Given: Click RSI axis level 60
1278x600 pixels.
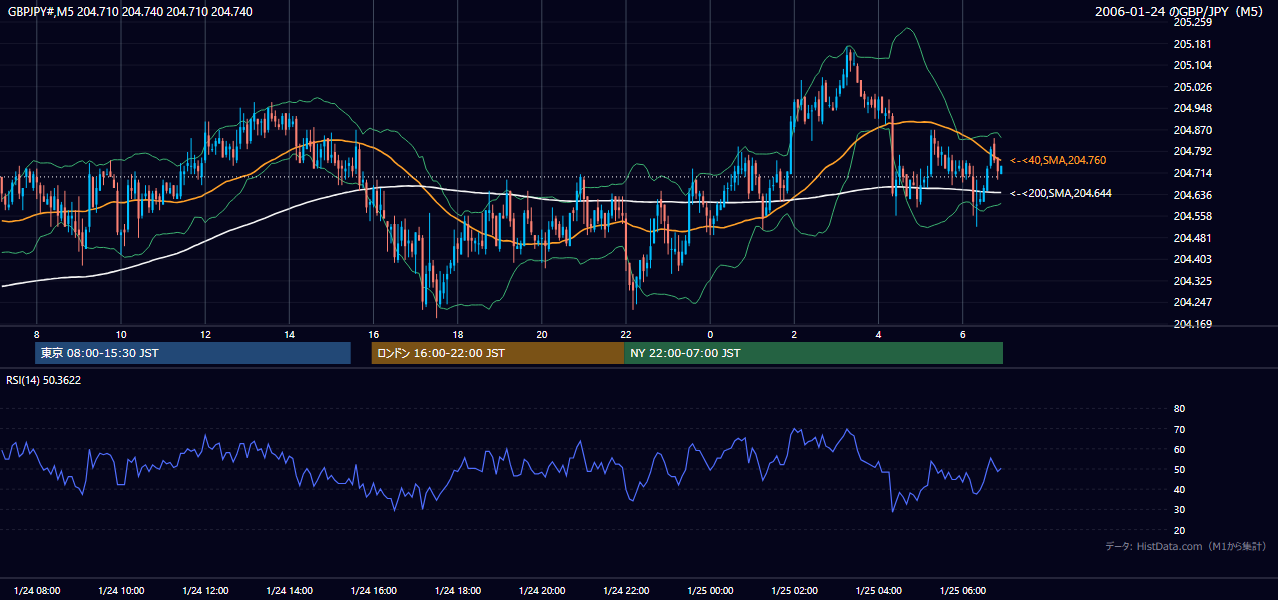Looking at the screenshot, I should tap(1179, 449).
